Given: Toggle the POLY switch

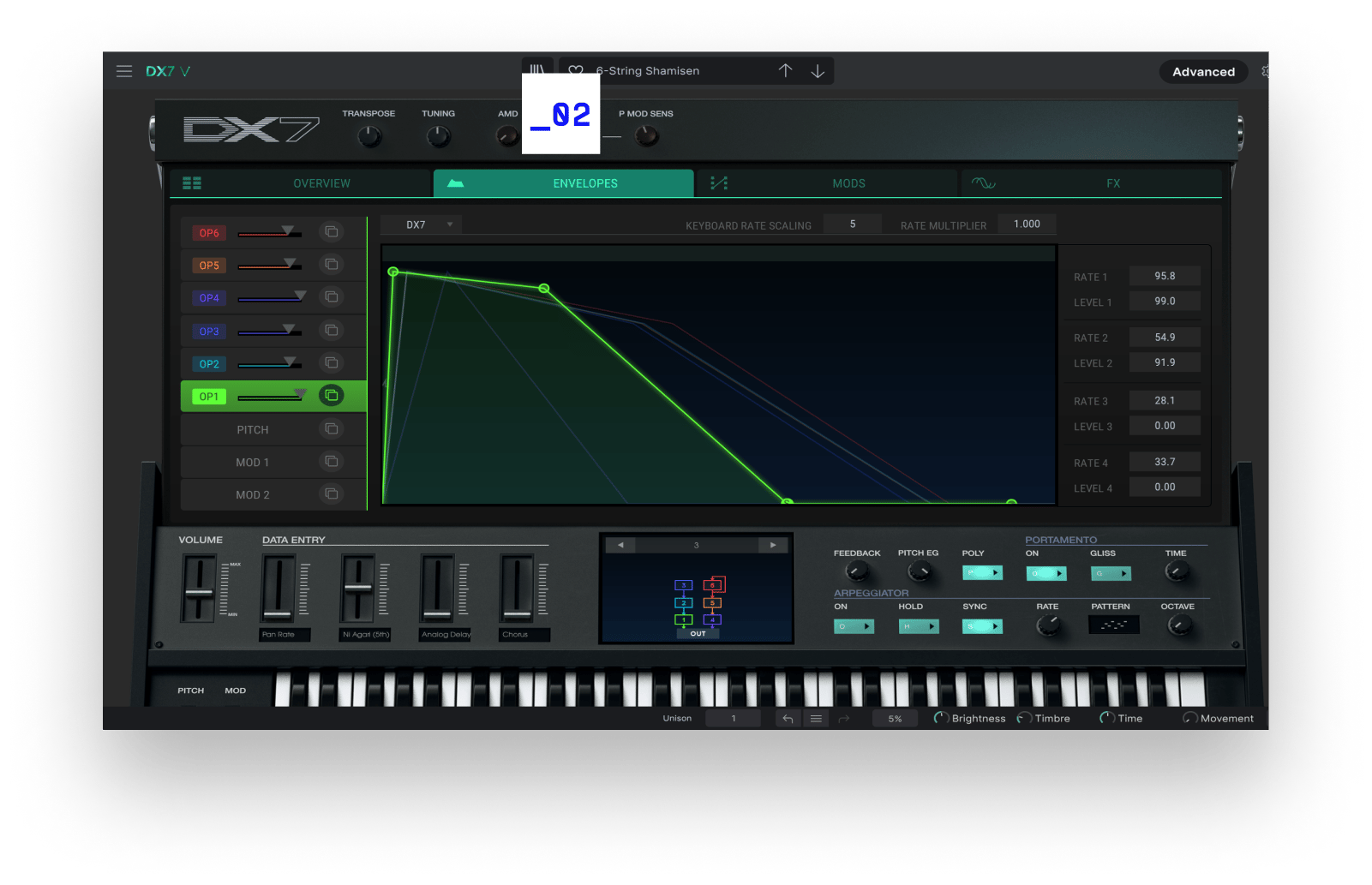Looking at the screenshot, I should [x=982, y=573].
